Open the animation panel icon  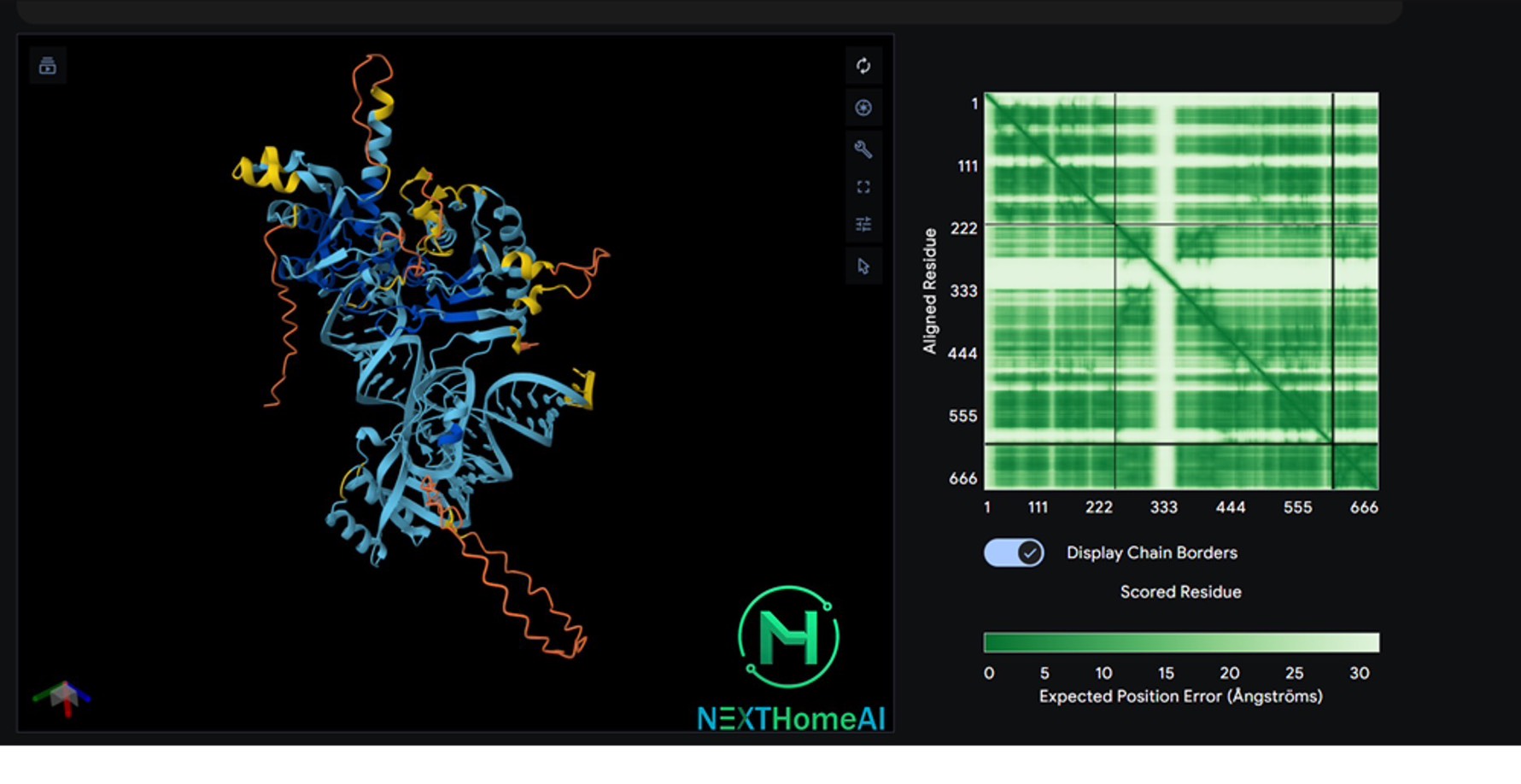coord(48,66)
